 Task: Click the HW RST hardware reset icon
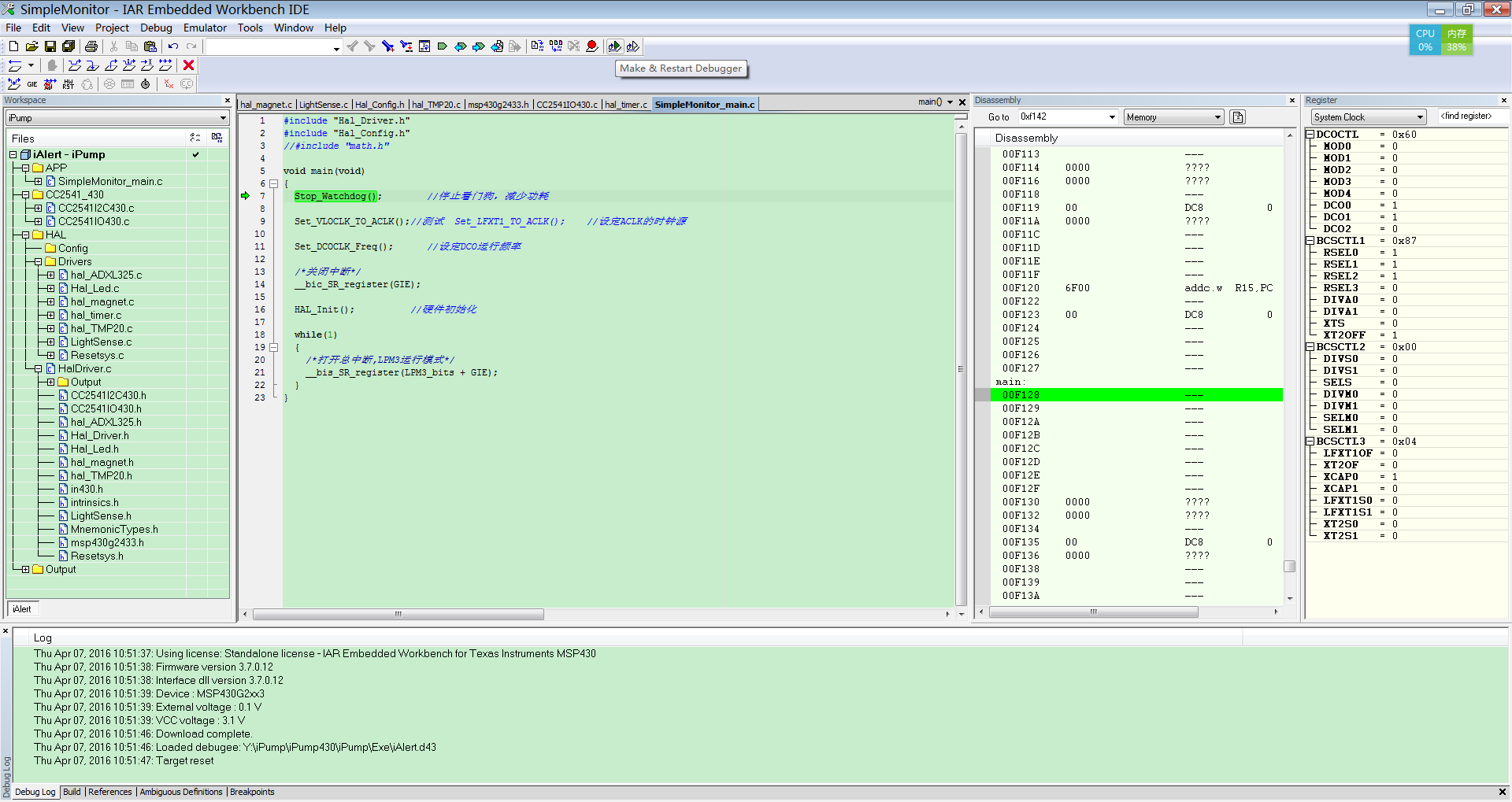click(69, 84)
